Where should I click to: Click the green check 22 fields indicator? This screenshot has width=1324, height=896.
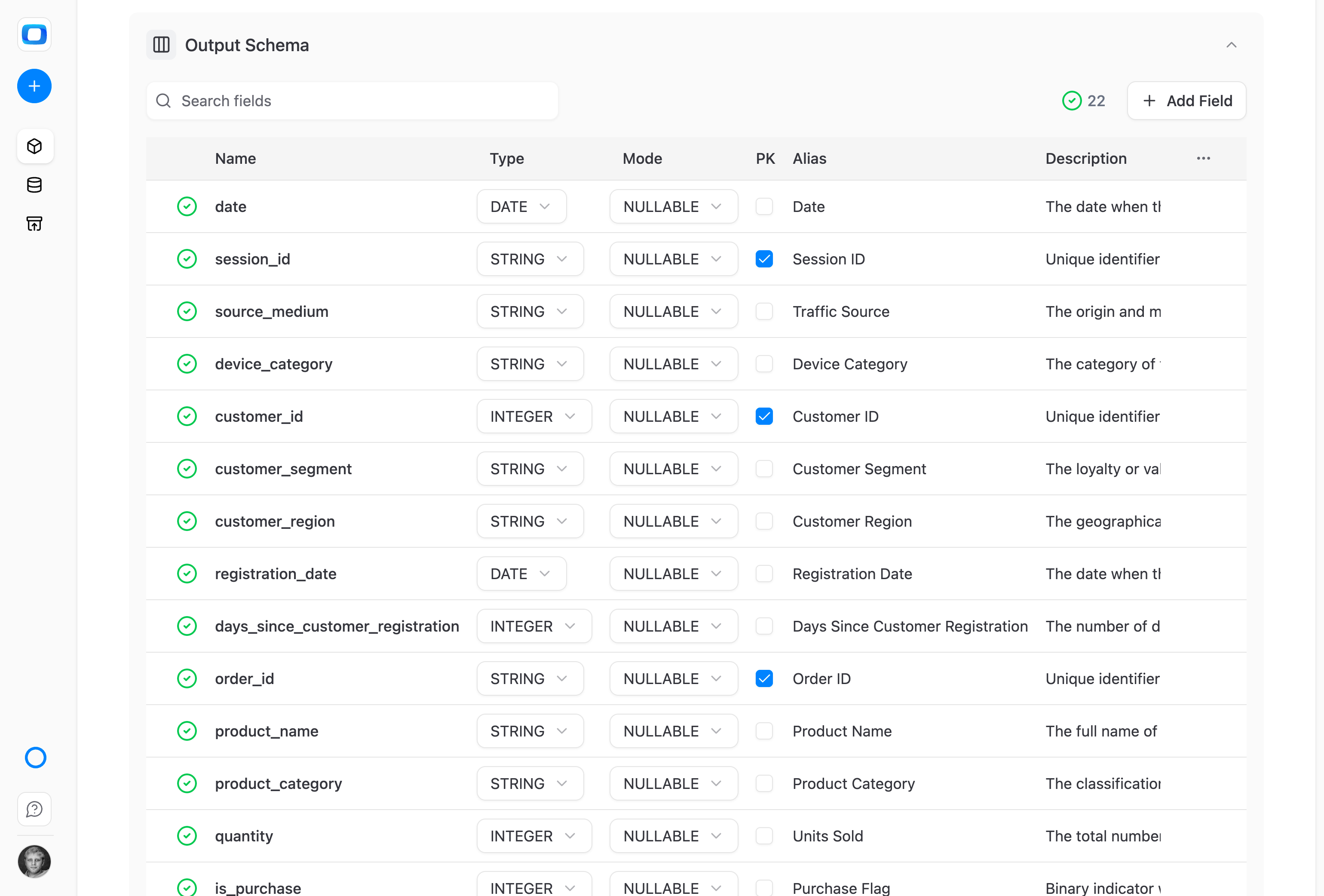pos(1083,101)
